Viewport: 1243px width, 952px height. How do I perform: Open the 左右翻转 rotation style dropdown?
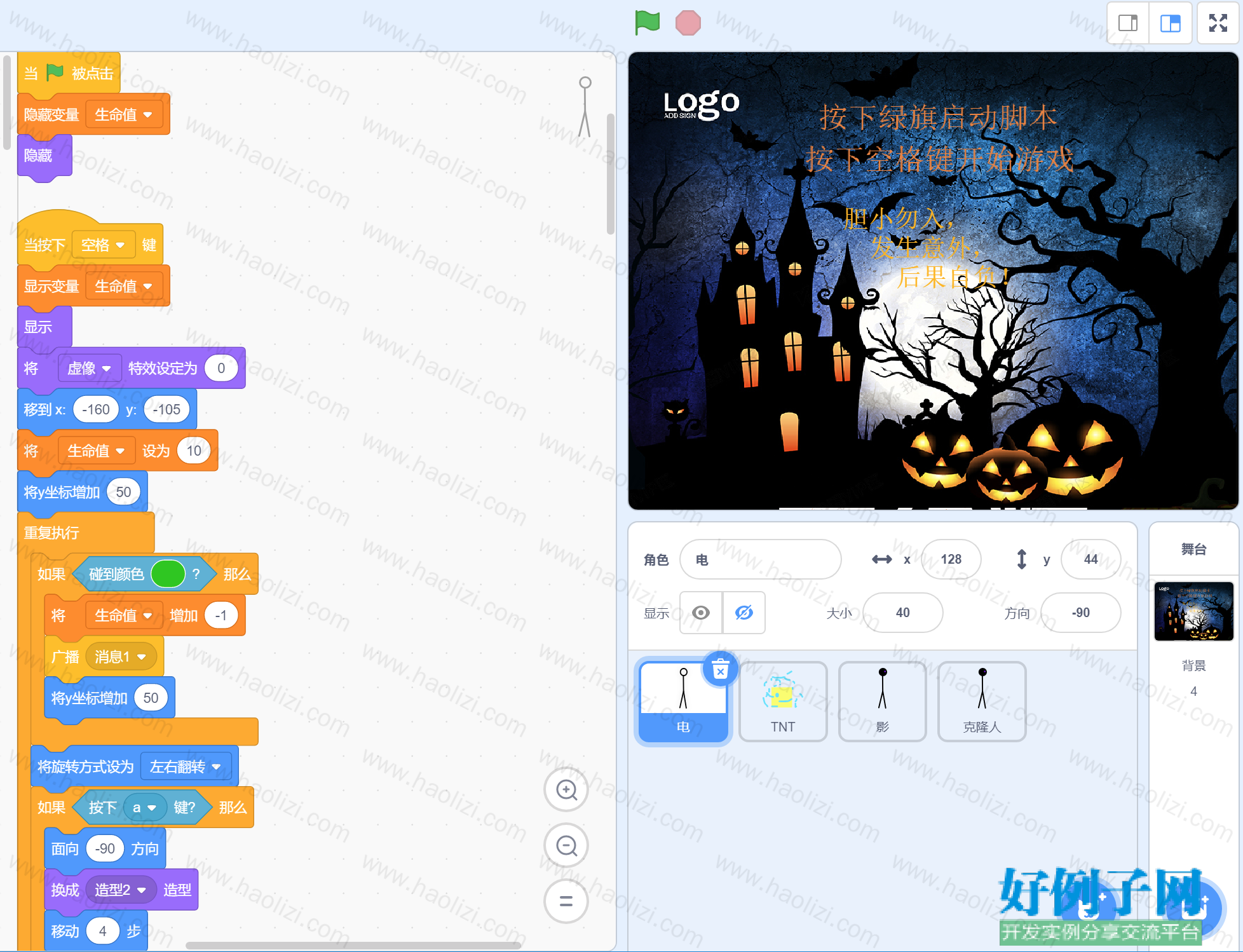tap(186, 767)
